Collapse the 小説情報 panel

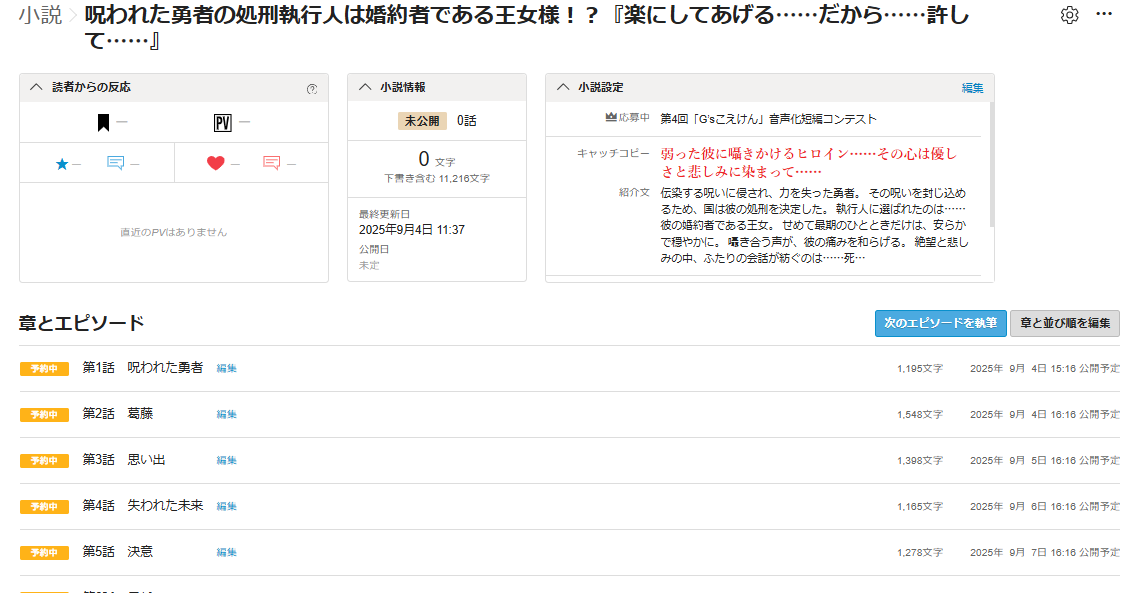364,87
